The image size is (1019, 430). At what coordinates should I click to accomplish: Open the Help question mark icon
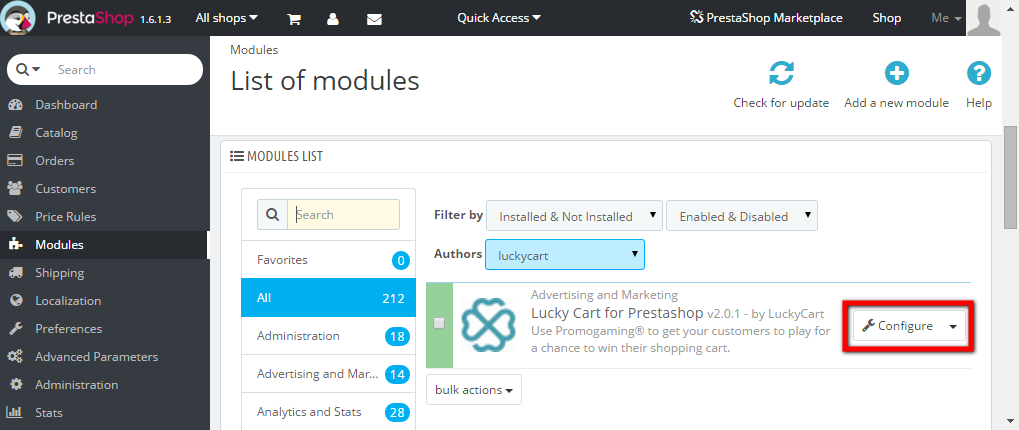pyautogui.click(x=978, y=74)
